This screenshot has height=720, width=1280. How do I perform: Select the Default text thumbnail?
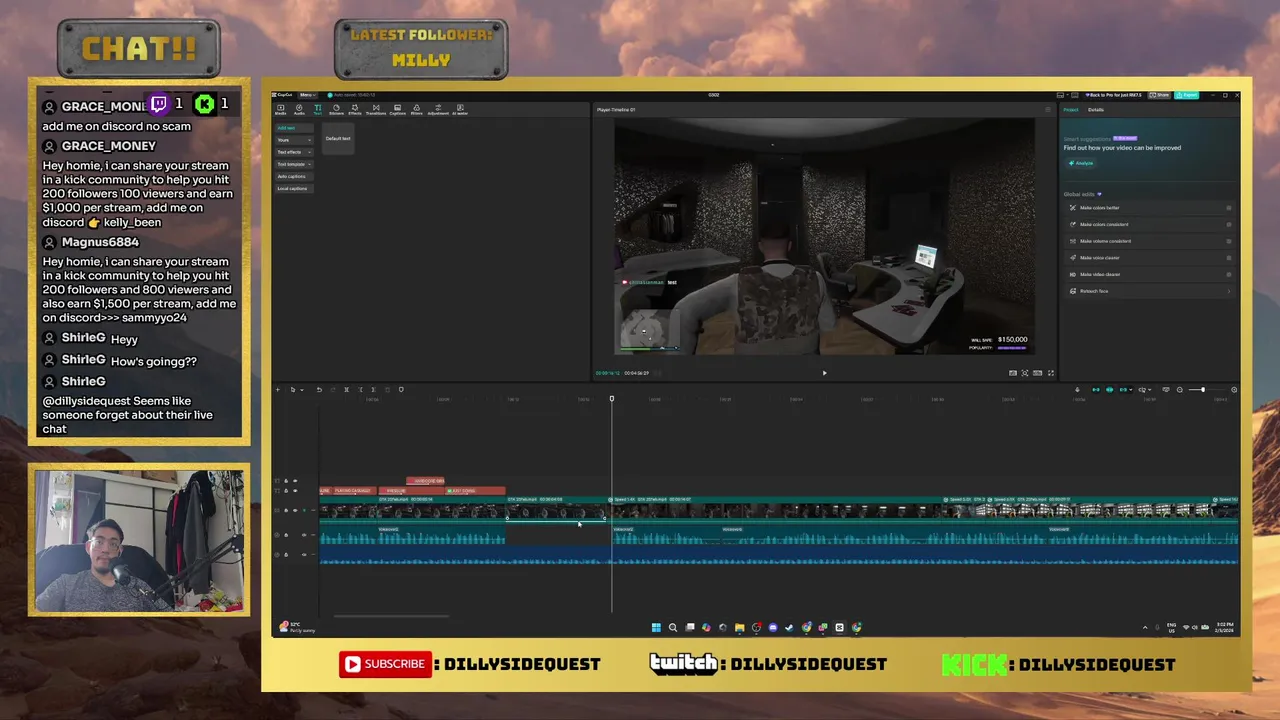point(338,138)
